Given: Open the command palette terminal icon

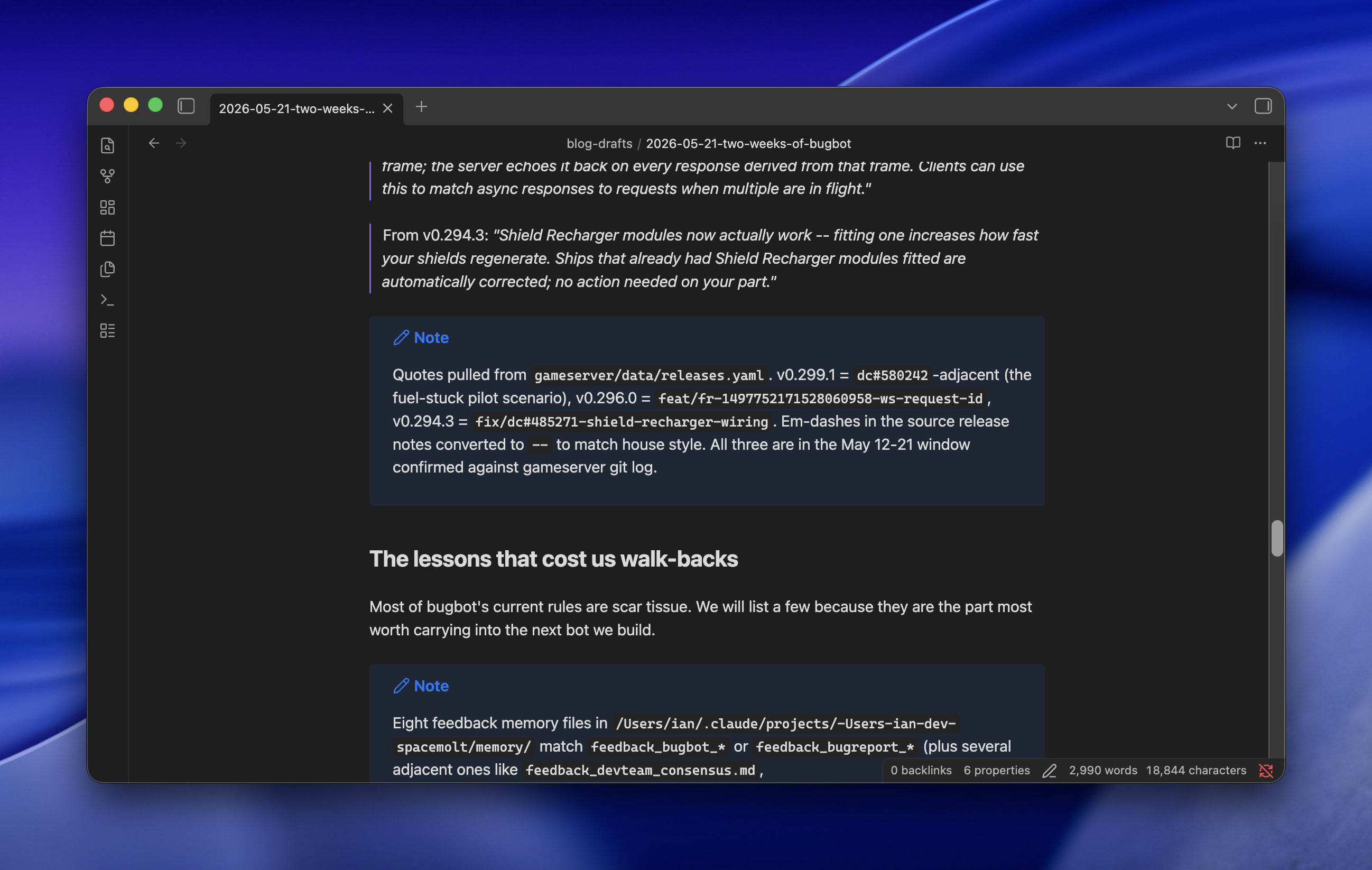Looking at the screenshot, I should tap(107, 300).
